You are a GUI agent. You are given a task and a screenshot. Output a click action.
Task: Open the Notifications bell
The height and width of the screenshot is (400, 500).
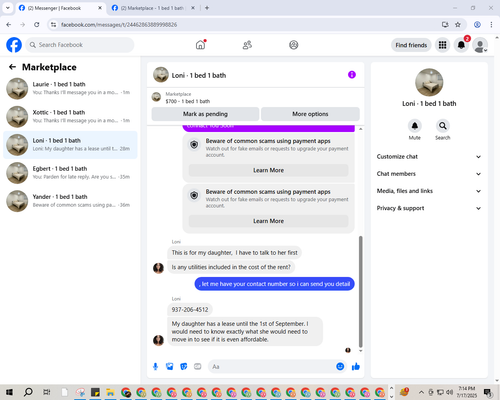click(x=461, y=45)
